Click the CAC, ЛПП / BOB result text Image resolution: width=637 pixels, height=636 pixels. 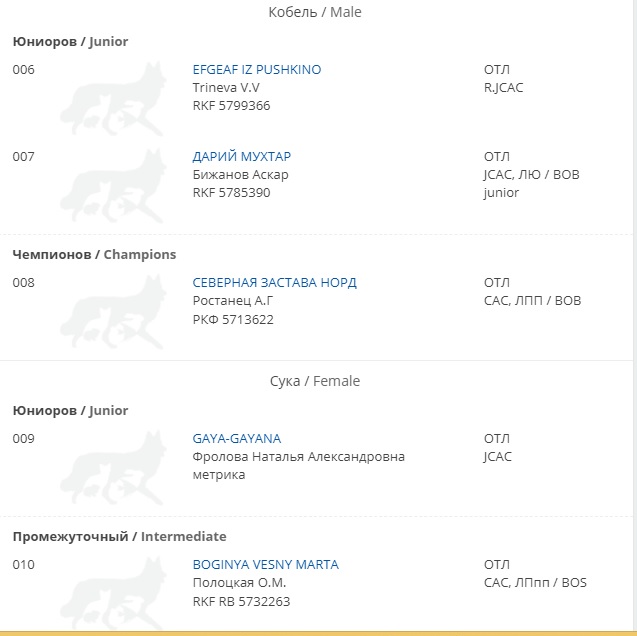(x=533, y=301)
